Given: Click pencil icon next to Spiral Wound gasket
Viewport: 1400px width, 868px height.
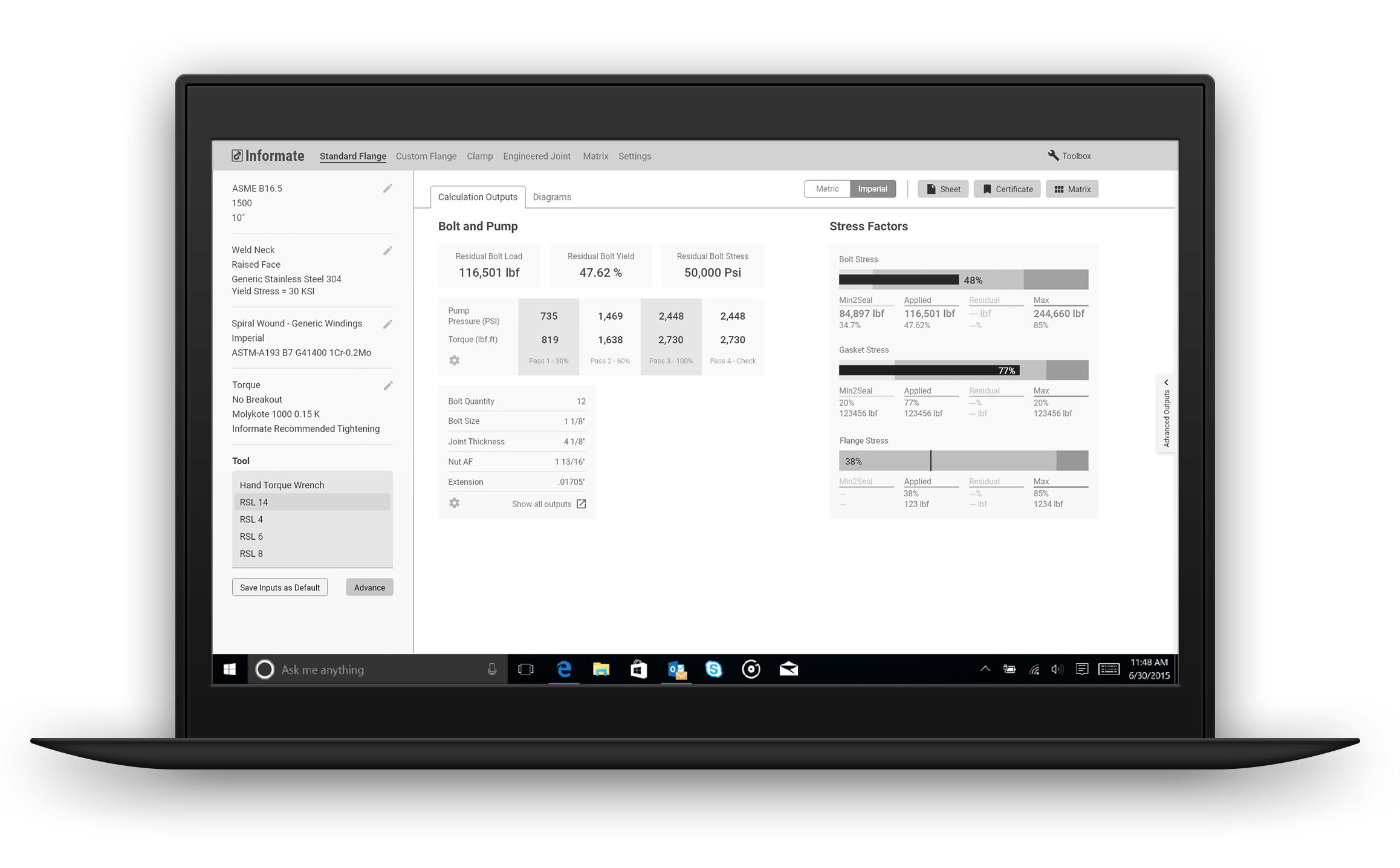Looking at the screenshot, I should [x=387, y=324].
